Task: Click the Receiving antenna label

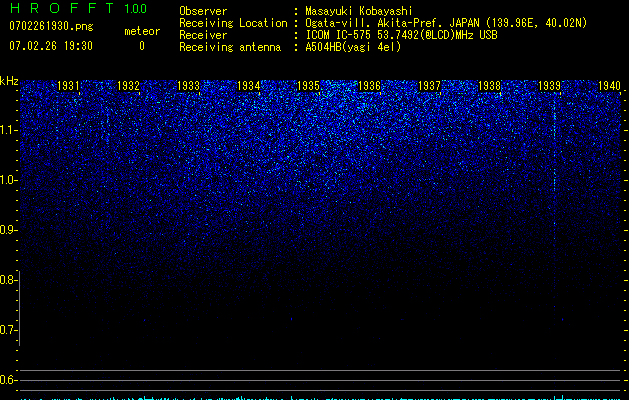Action: point(230,47)
